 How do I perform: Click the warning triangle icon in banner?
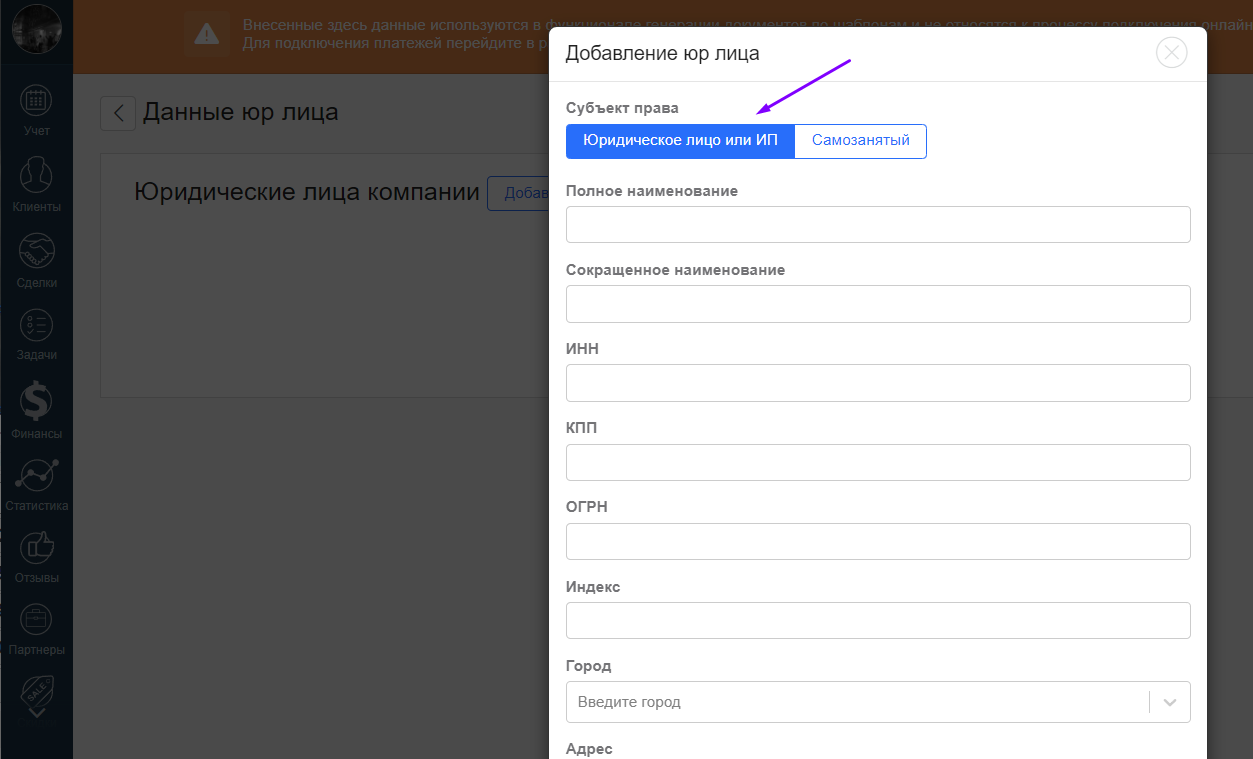click(x=207, y=35)
